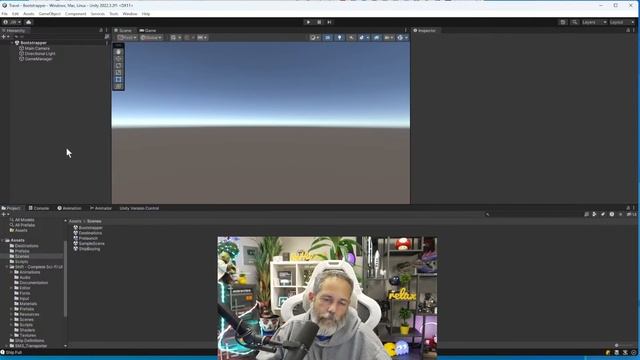Toggle the Hierarchy panel lock icon
Image resolution: width=640 pixels, height=360 pixels.
tap(101, 31)
